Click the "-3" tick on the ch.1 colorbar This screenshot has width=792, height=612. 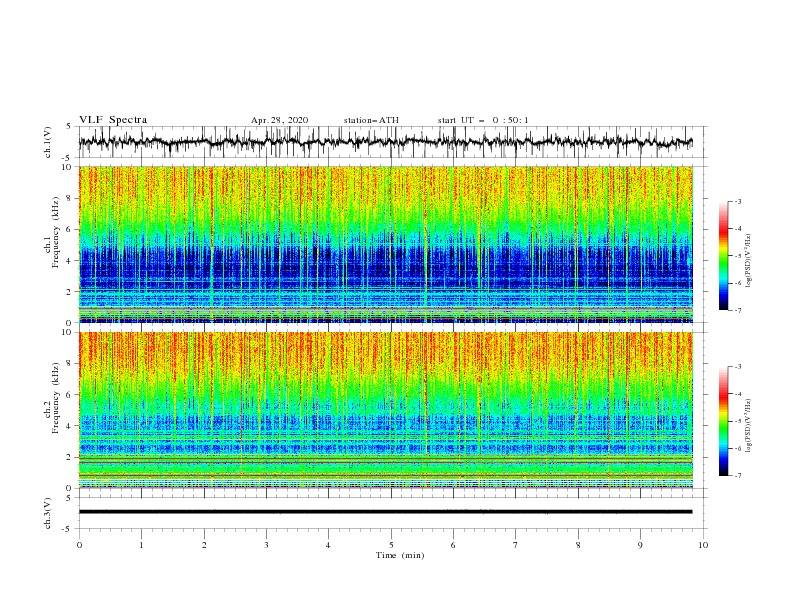(x=738, y=201)
